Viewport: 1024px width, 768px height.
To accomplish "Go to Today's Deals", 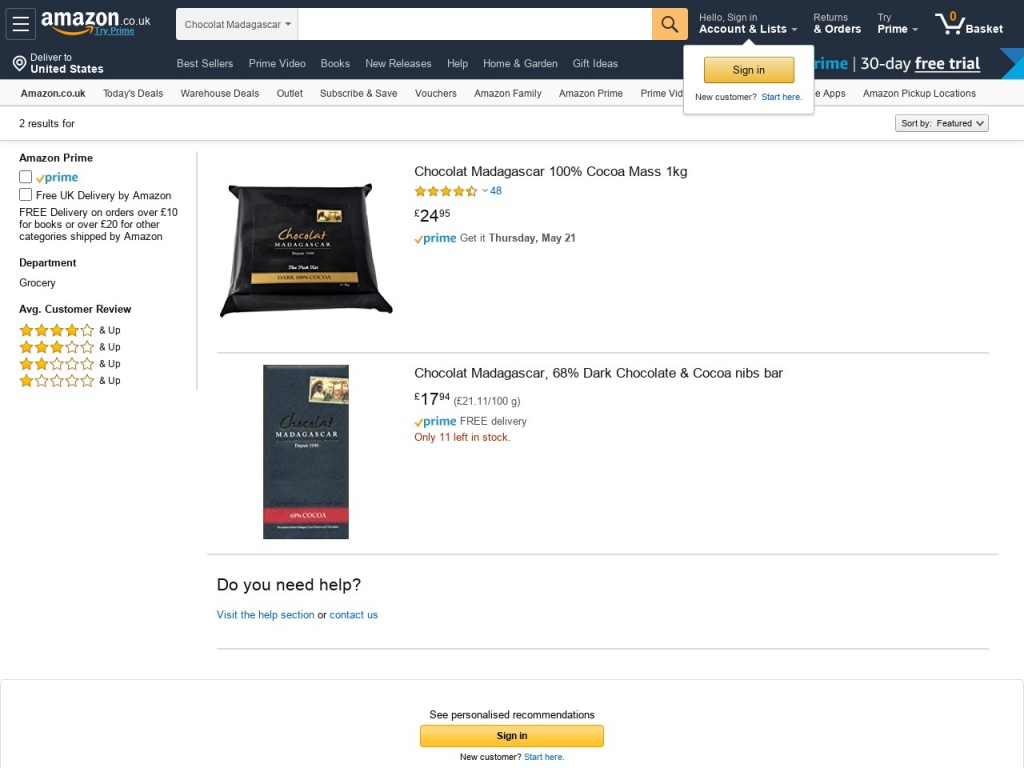I will tap(133, 93).
